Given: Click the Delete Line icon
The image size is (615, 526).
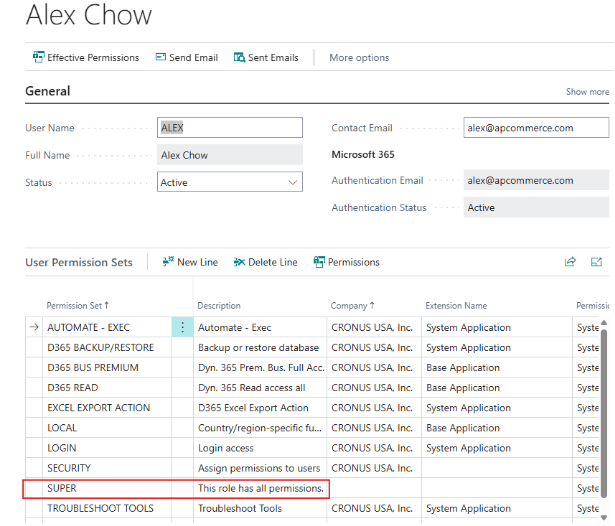Looking at the screenshot, I should point(239,262).
